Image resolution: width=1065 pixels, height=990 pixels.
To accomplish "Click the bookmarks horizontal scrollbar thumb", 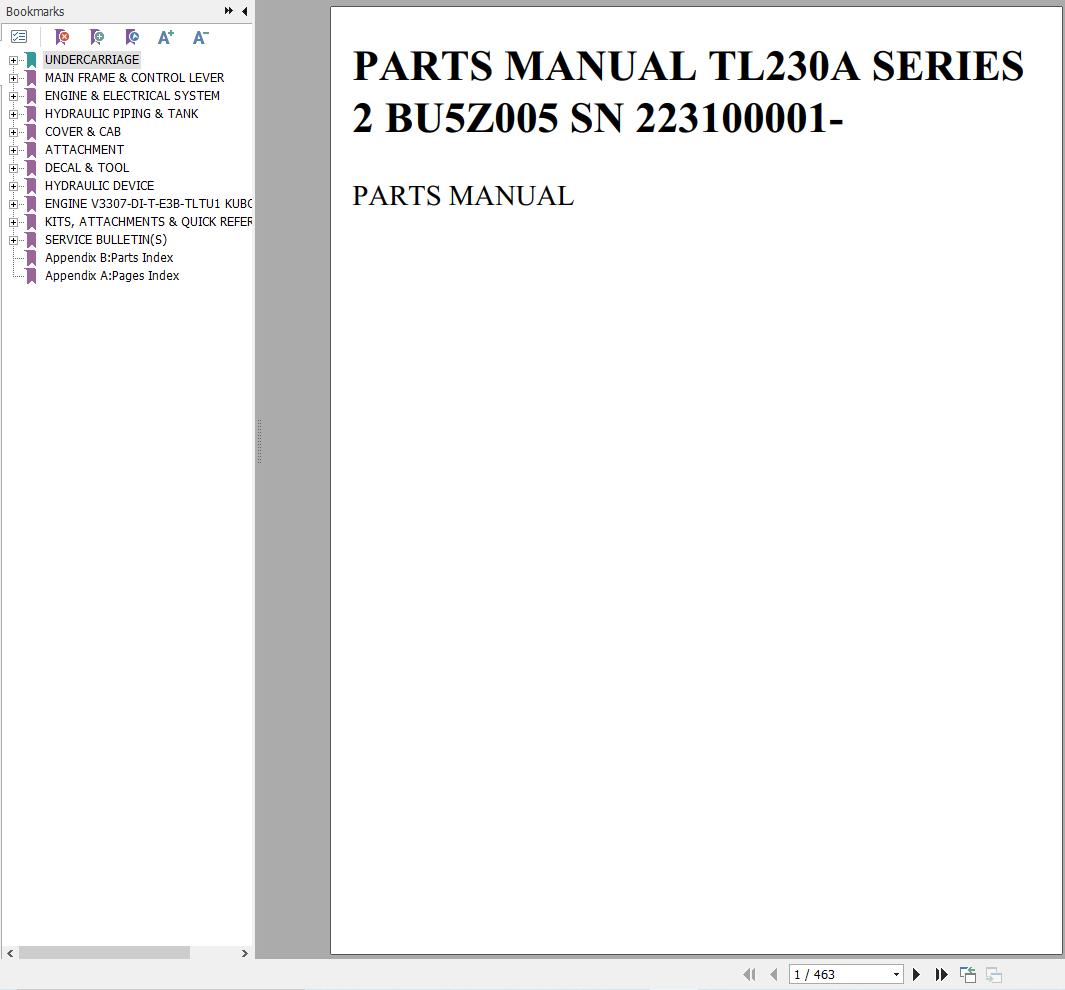I will click(x=104, y=953).
